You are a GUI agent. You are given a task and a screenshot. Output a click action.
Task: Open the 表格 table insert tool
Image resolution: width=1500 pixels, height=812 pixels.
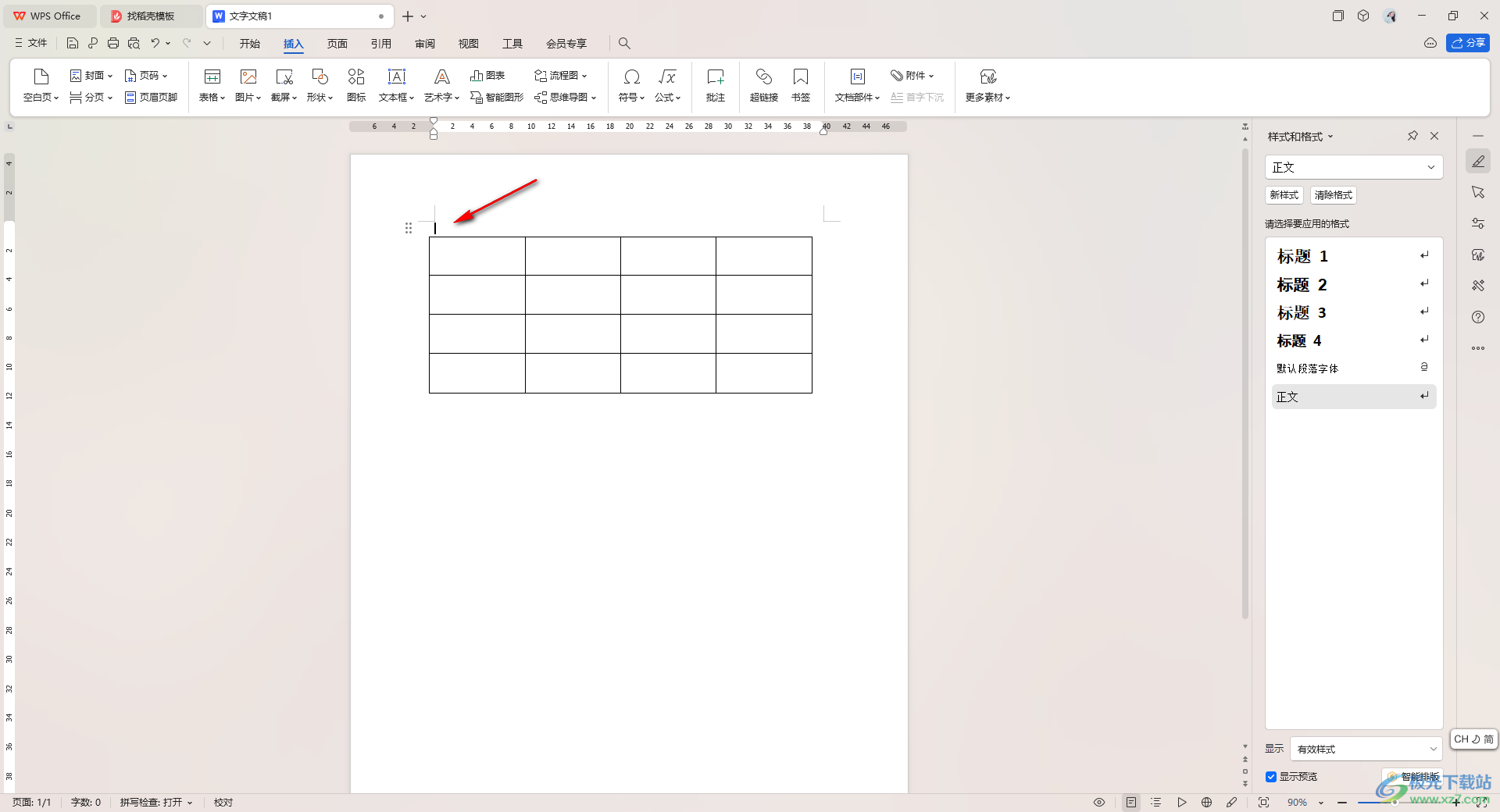point(212,84)
